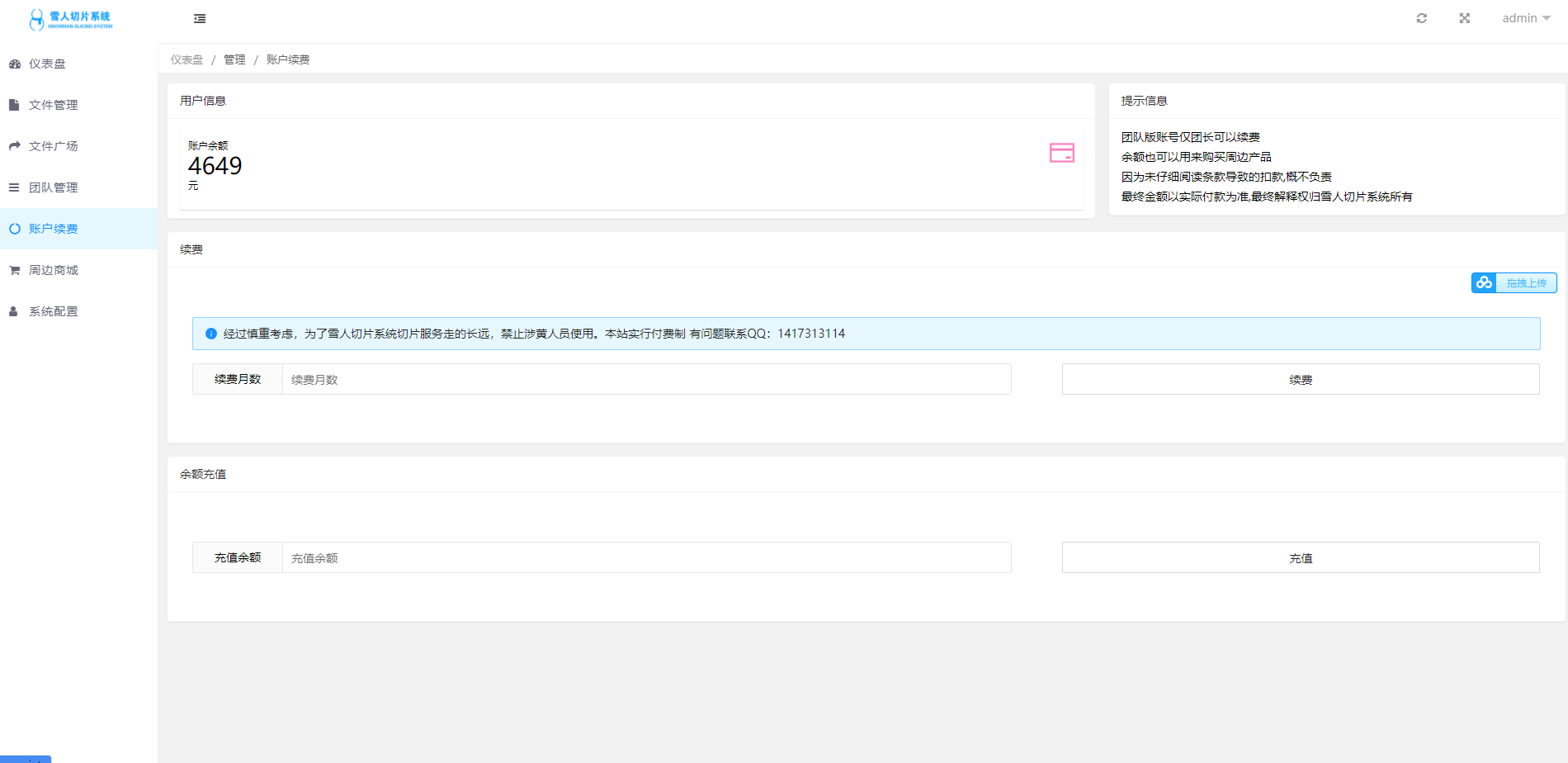Open 周边商城 shop page
The image size is (1568, 763).
[x=53, y=270]
